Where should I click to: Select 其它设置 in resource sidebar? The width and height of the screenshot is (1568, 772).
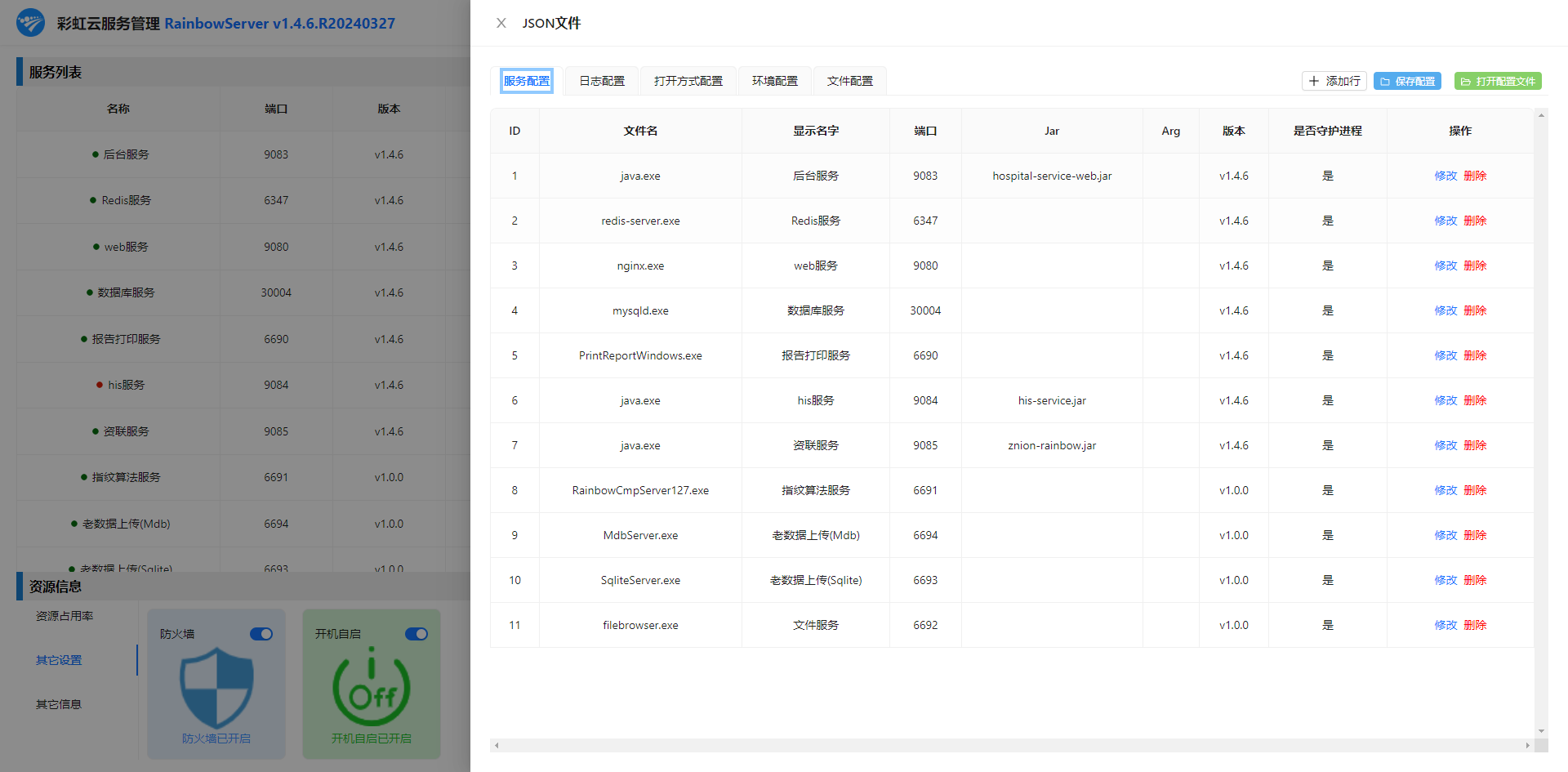59,660
